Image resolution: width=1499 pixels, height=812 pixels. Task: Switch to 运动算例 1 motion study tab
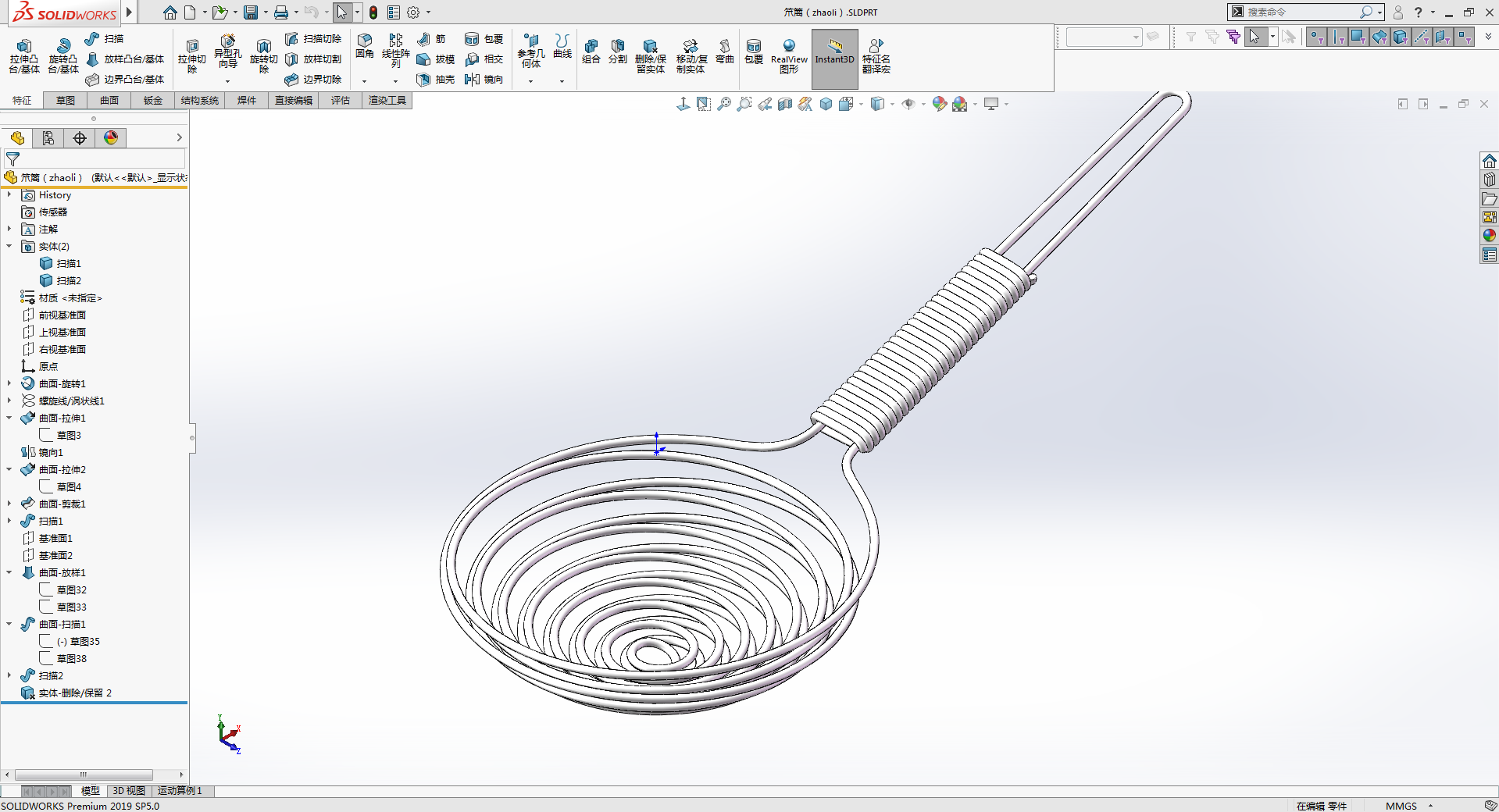[180, 791]
